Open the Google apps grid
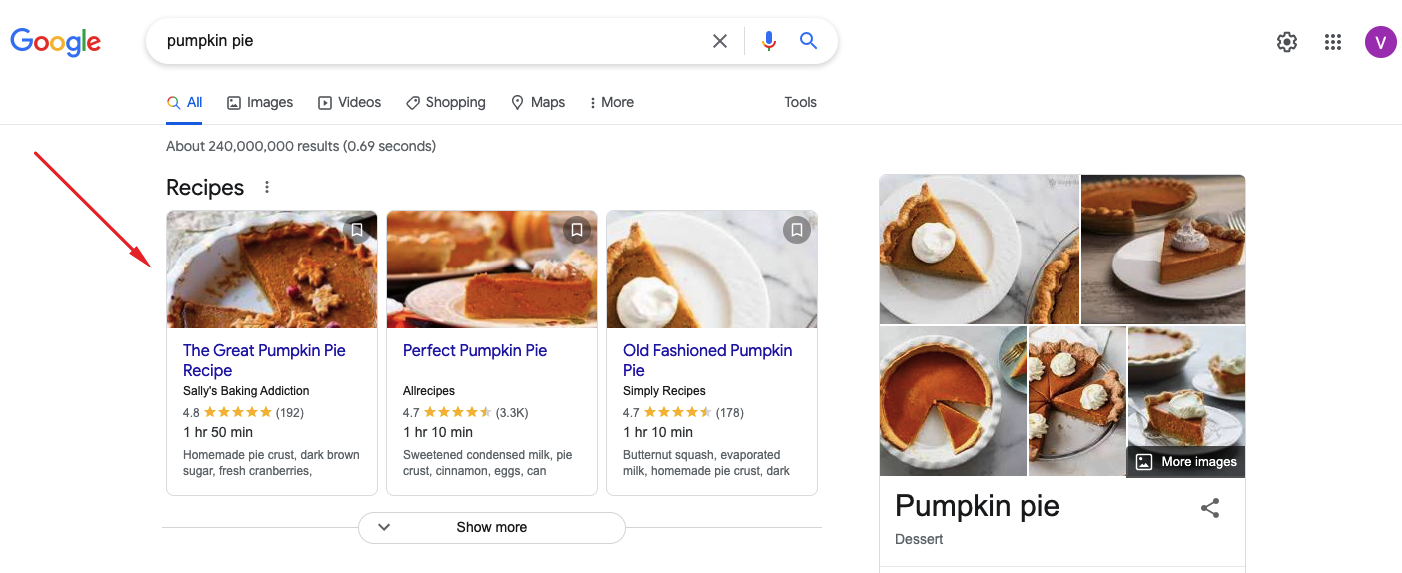The height and width of the screenshot is (573, 1402). point(1332,42)
